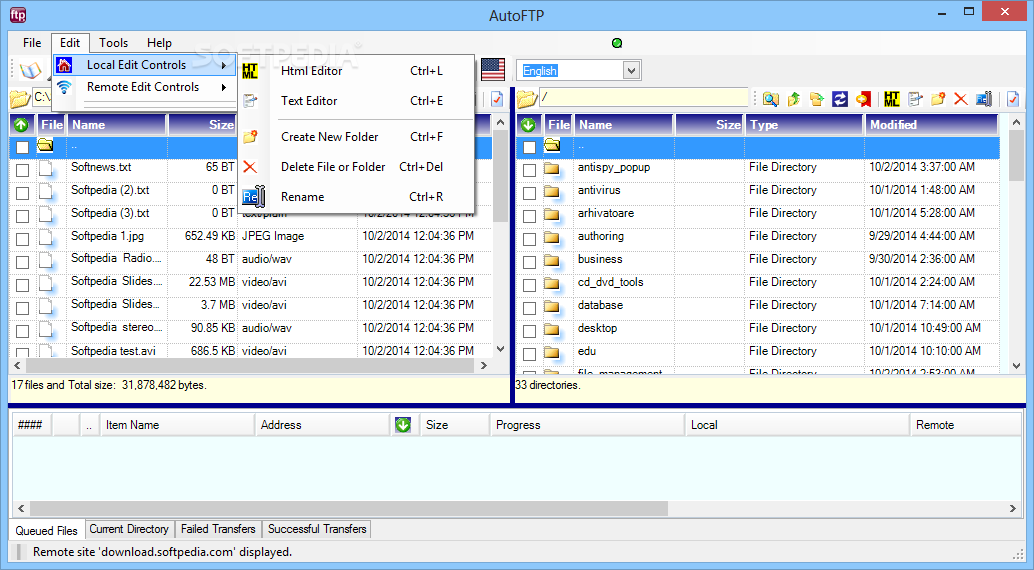The image size is (1034, 570).
Task: Open the File menu
Action: [32, 43]
